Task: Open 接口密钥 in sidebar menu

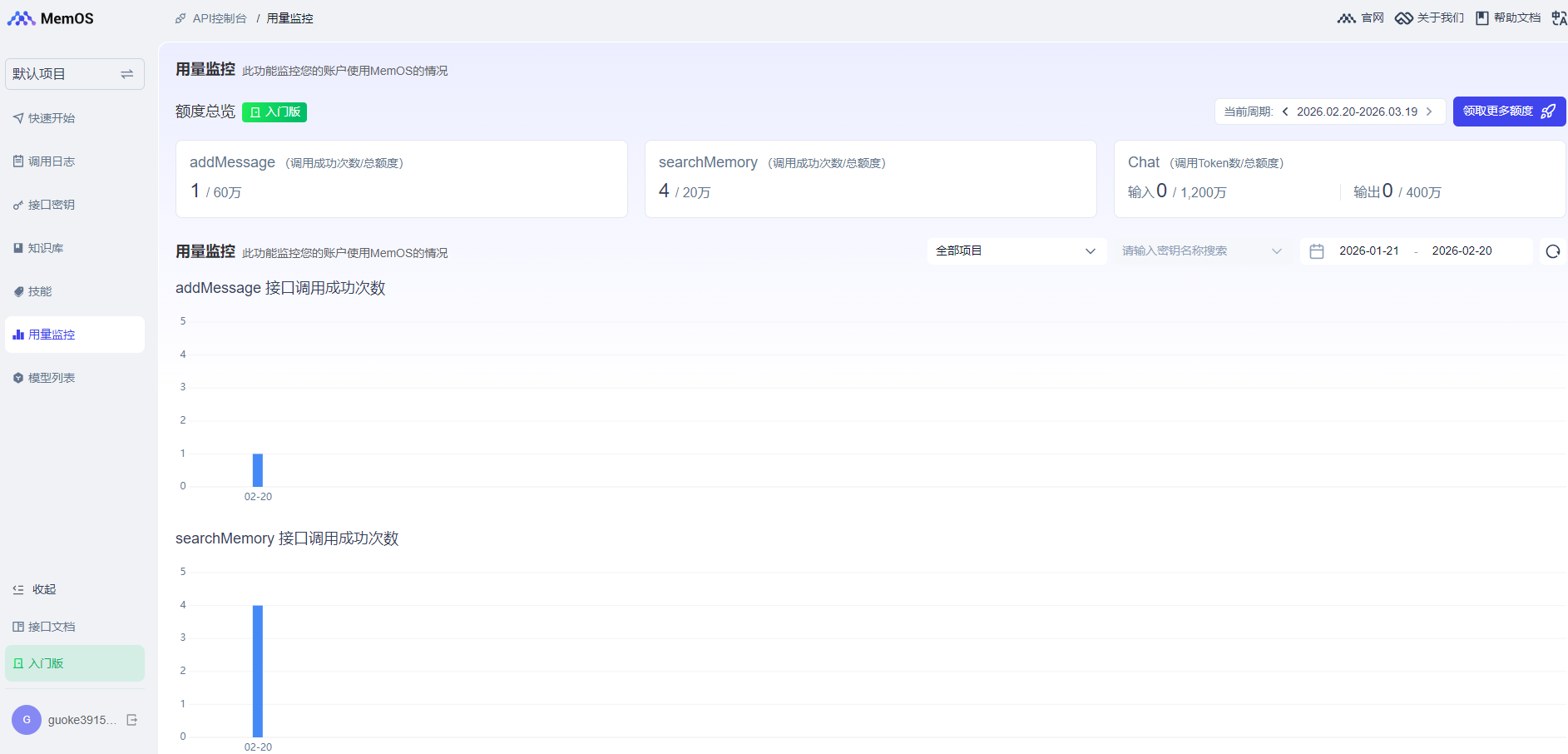Action: [x=52, y=205]
